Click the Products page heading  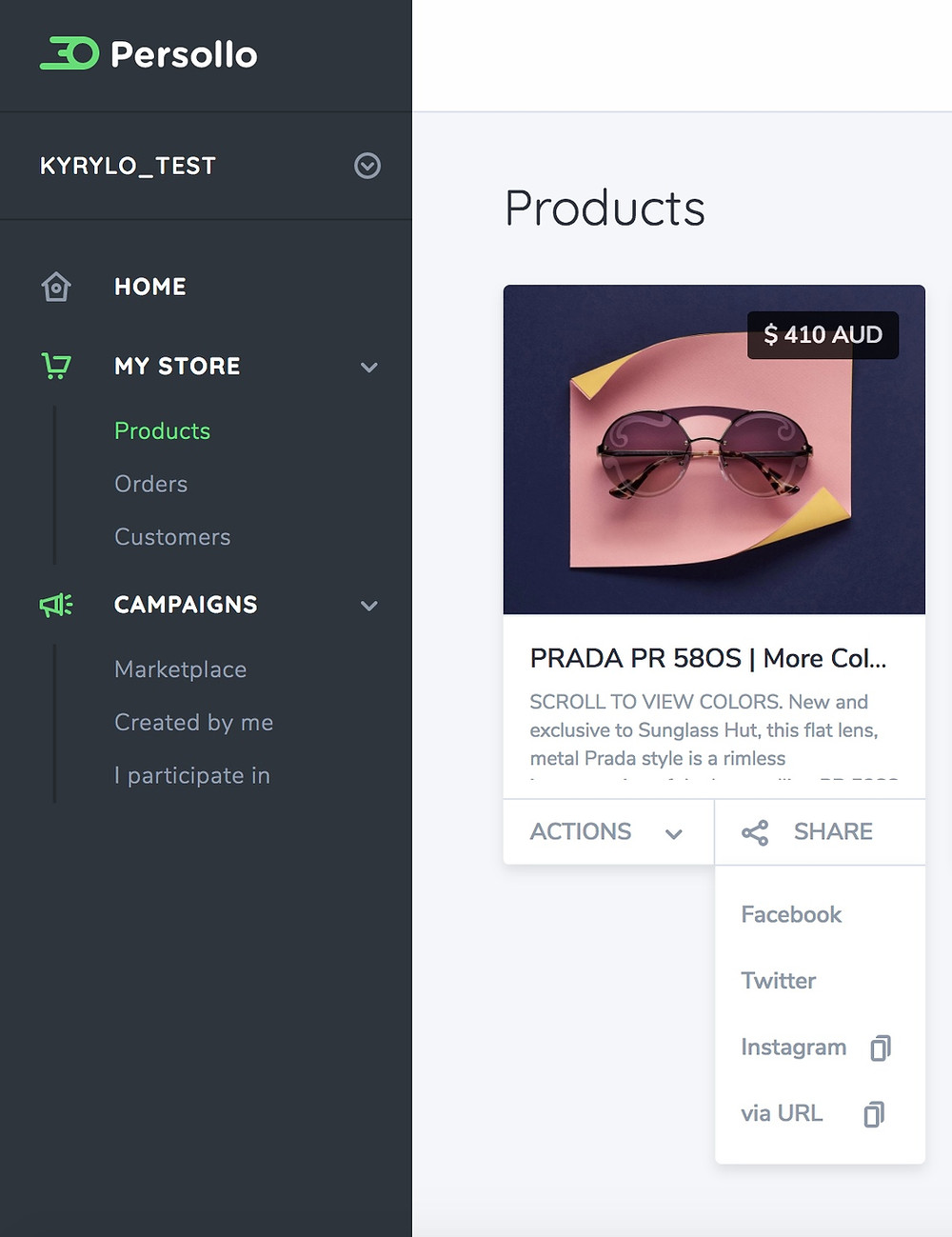click(605, 209)
